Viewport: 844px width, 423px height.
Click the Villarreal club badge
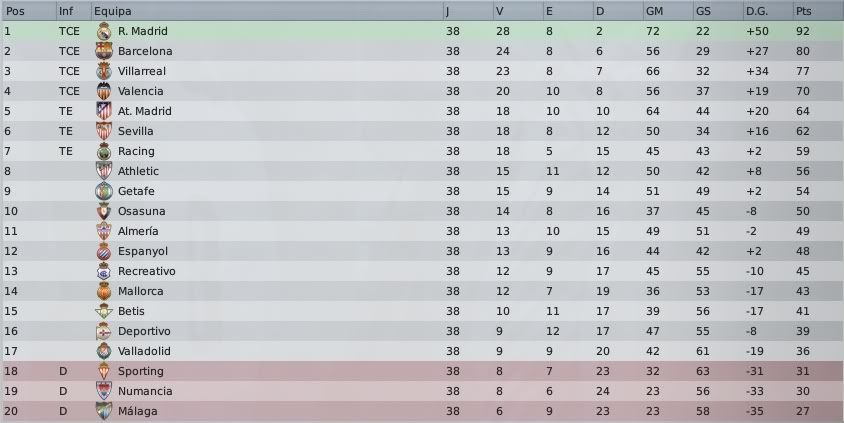point(104,71)
